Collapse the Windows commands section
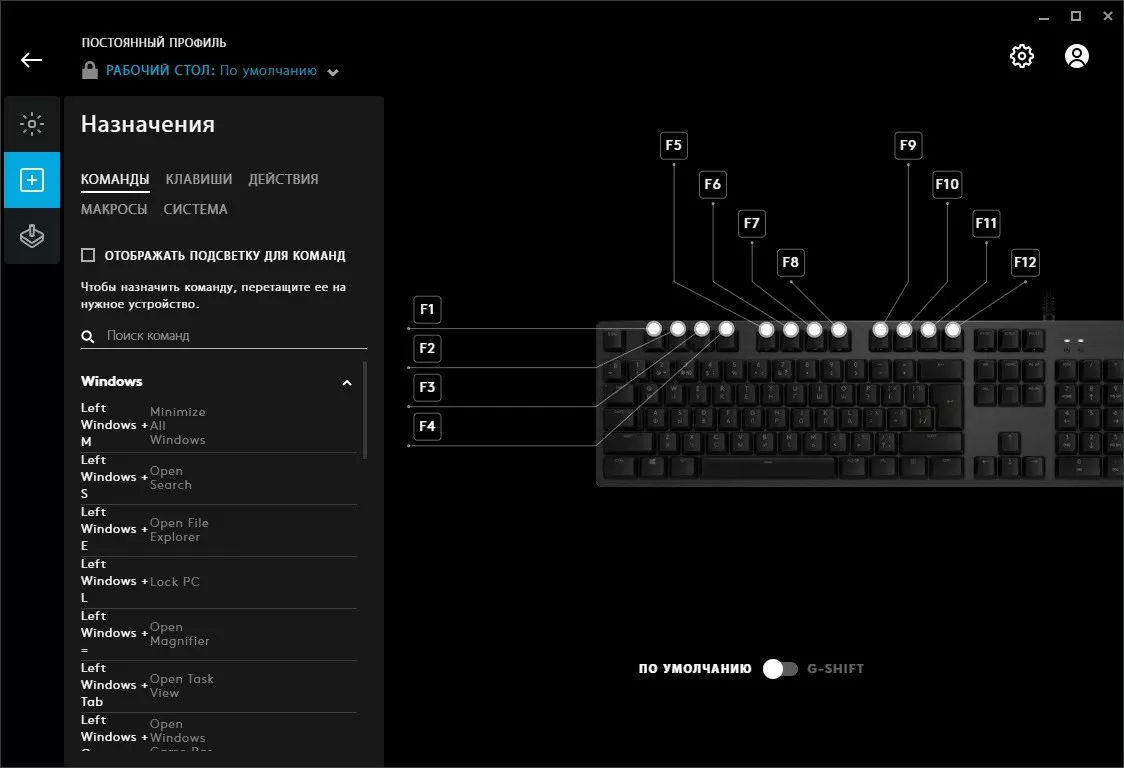 click(x=347, y=382)
